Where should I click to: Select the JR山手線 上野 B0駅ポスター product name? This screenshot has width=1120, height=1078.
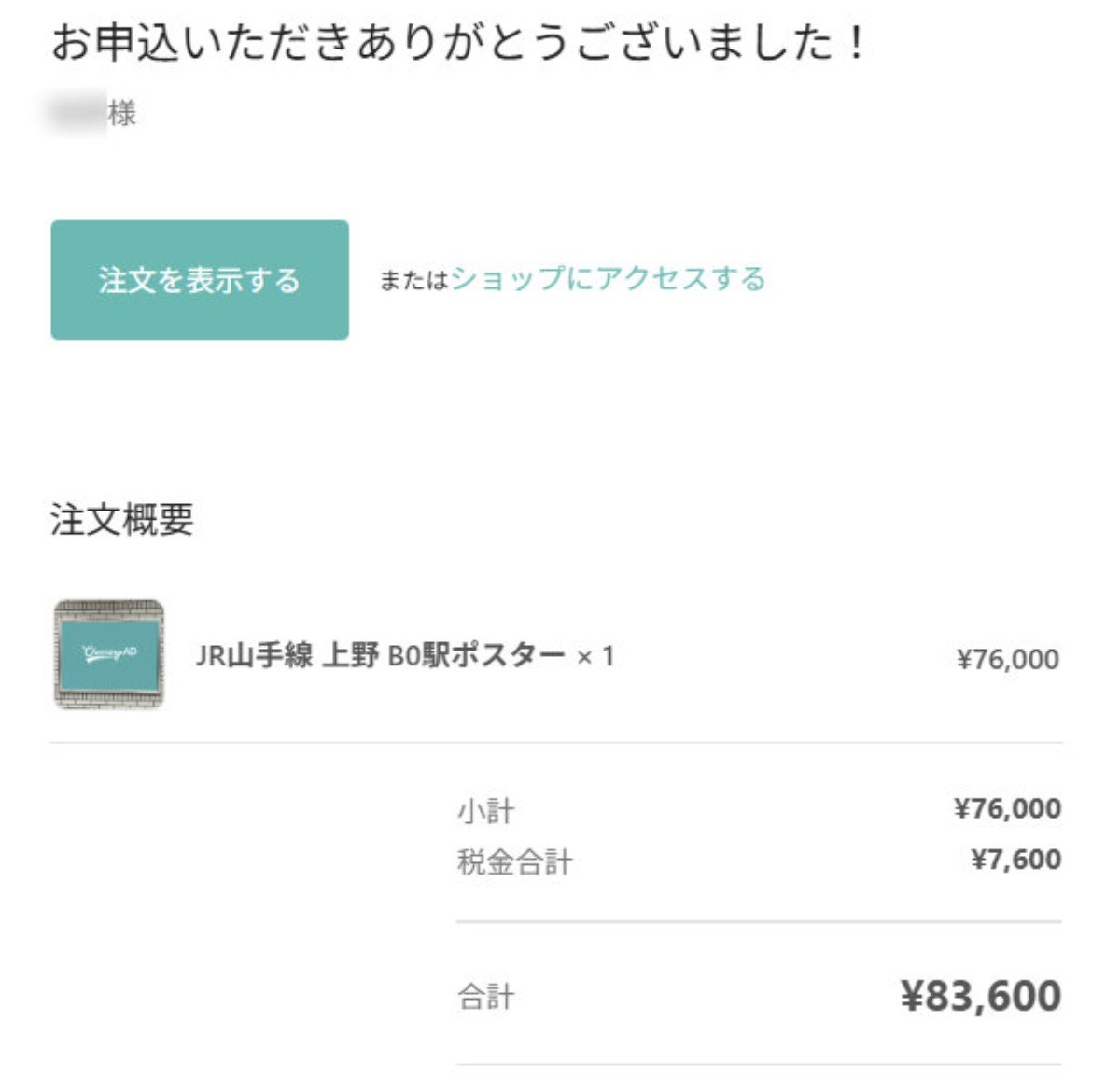380,655
